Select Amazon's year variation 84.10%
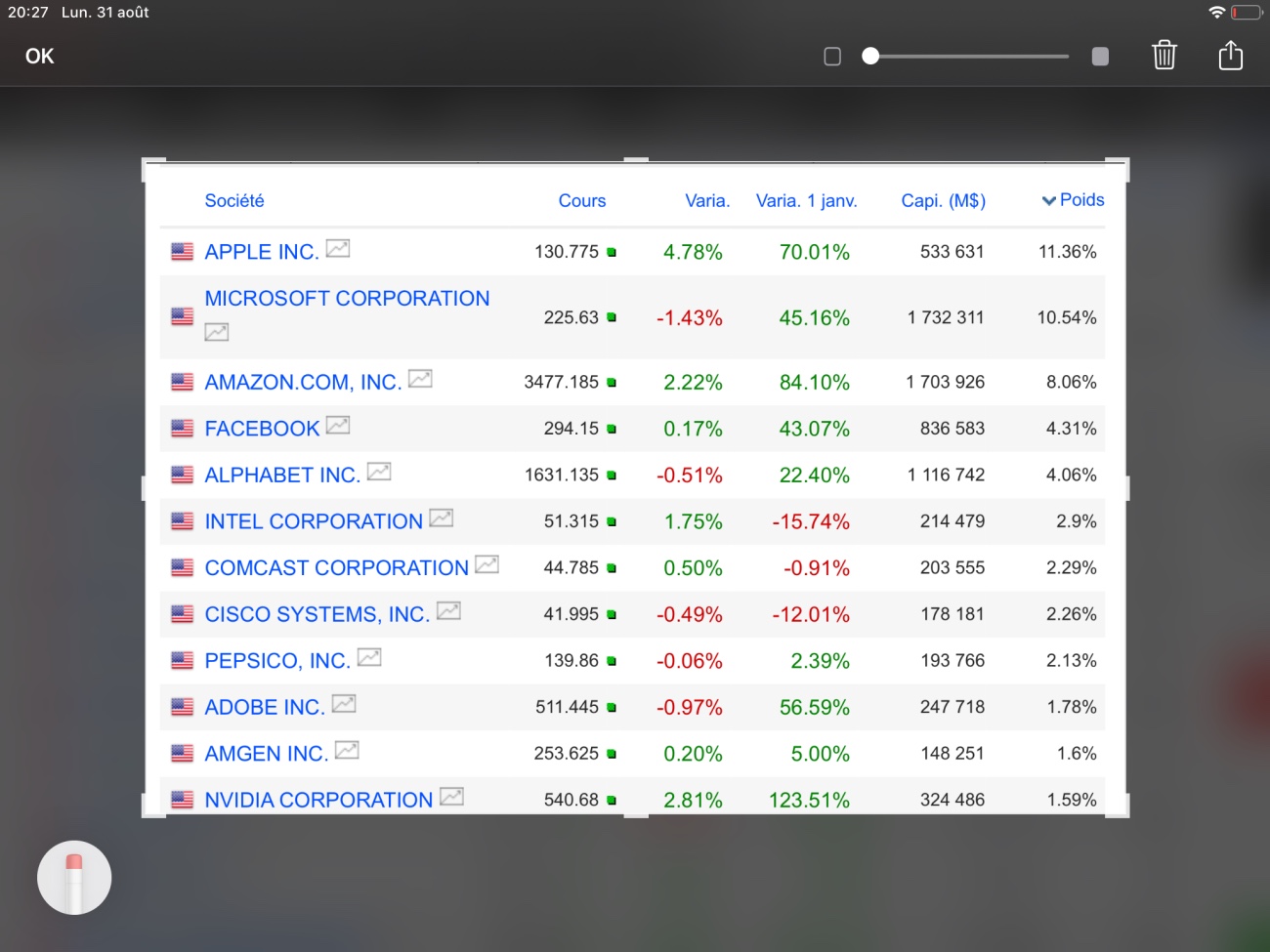The height and width of the screenshot is (952, 1270). click(x=815, y=383)
